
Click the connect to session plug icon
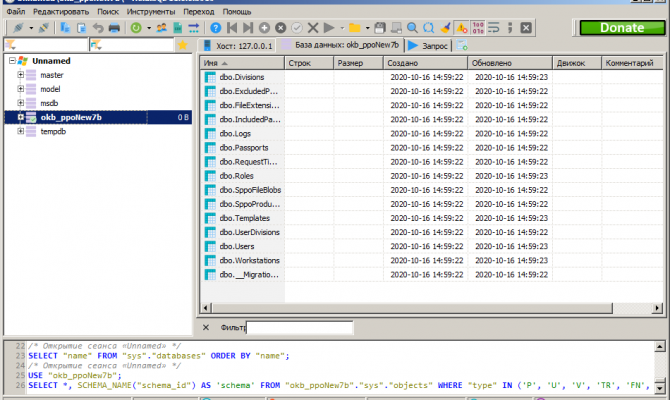(x=18, y=28)
